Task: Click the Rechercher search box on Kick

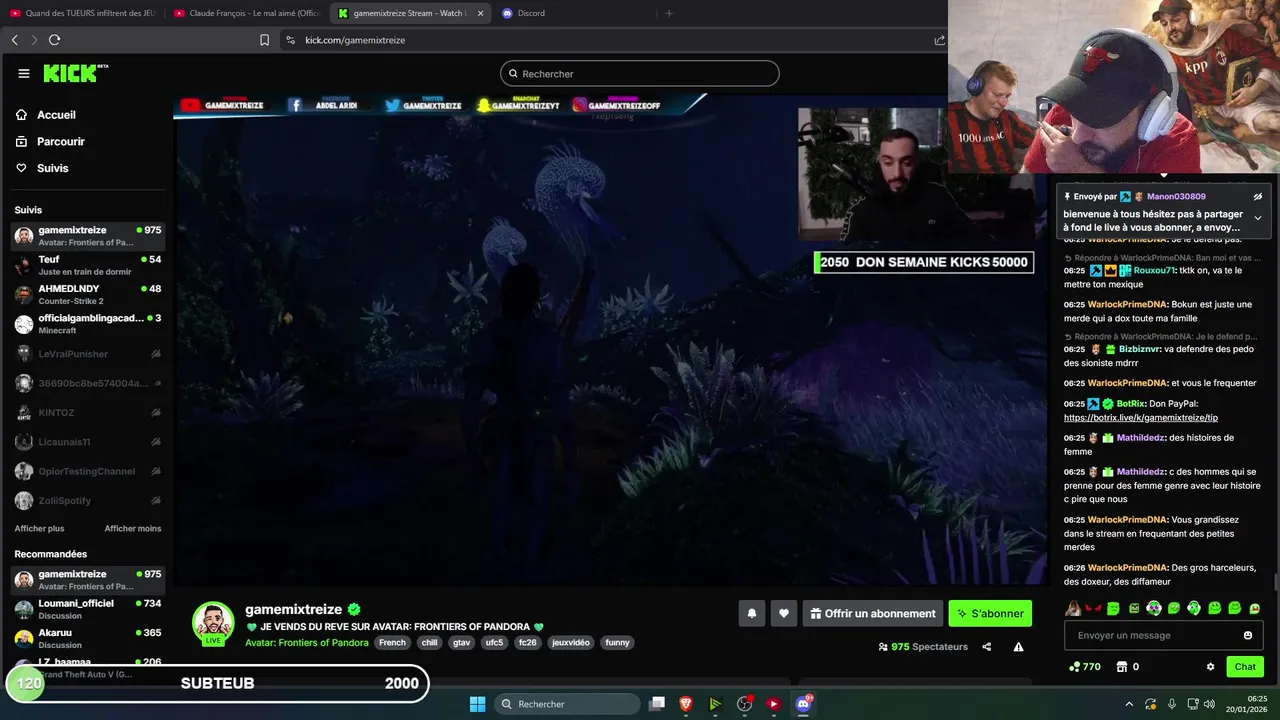Action: tap(640, 73)
